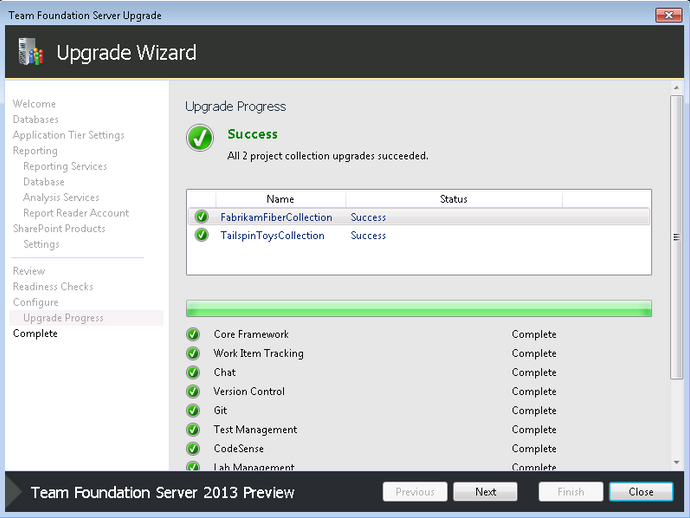Click the Upgrade Wizard server icon
Image resolution: width=690 pixels, height=518 pixels.
coord(31,51)
